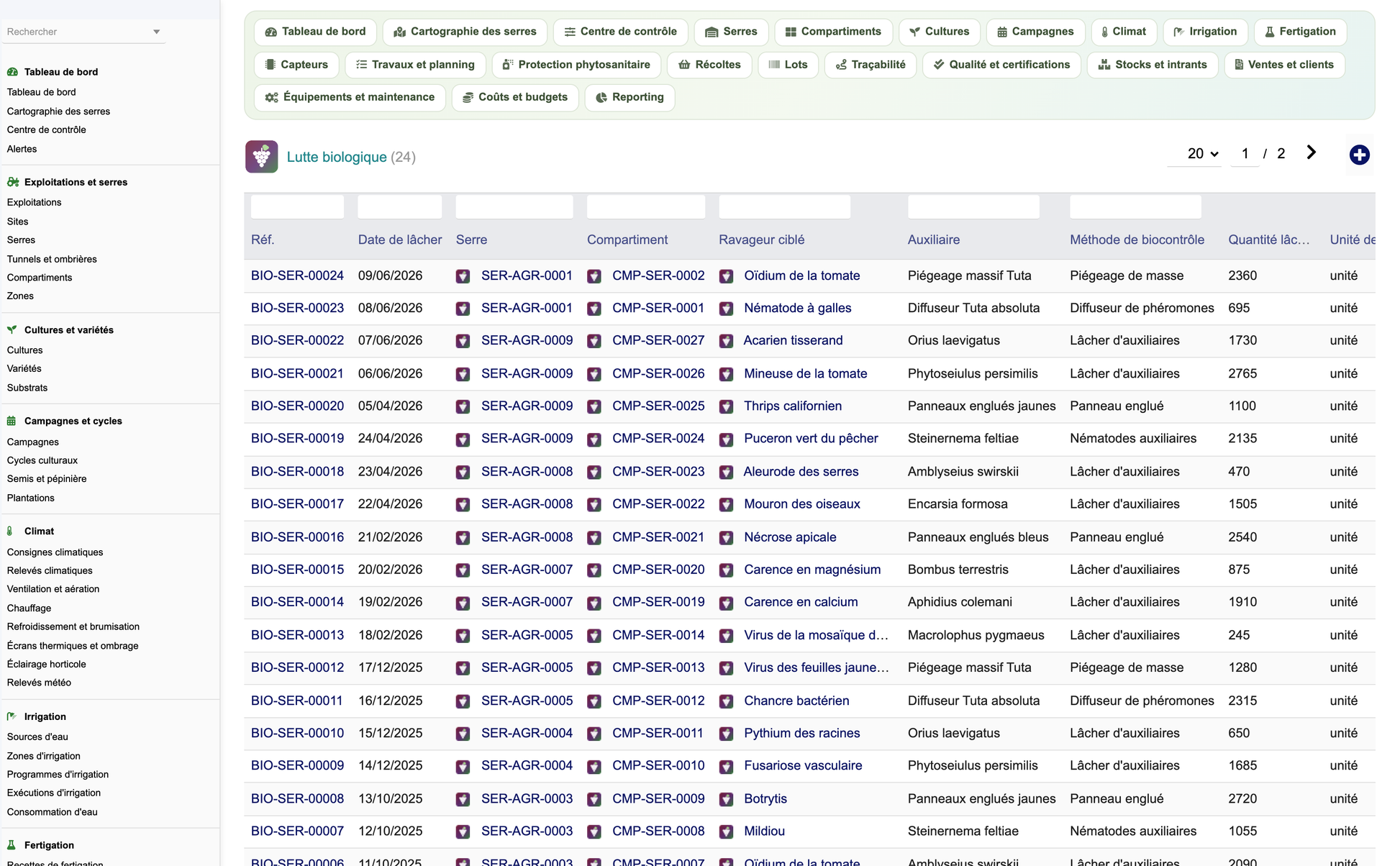Click ravageur icon beside Chancre bactérien
Screen dimensions: 1400x866
pos(726,701)
